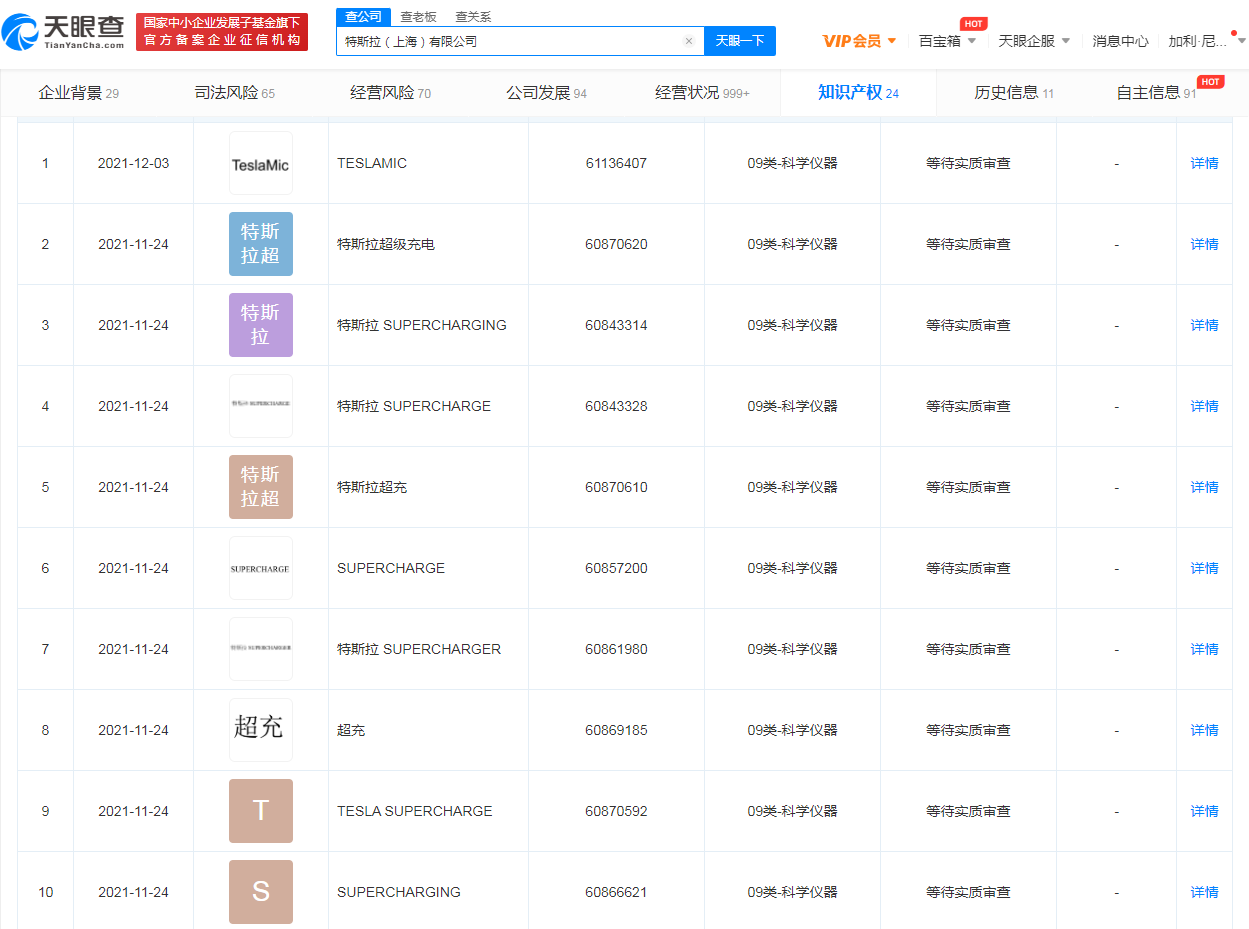Image resolution: width=1249 pixels, height=929 pixels.
Task: Select trademark name 特斯拉 SUPERCHARGING
Action: [x=422, y=325]
